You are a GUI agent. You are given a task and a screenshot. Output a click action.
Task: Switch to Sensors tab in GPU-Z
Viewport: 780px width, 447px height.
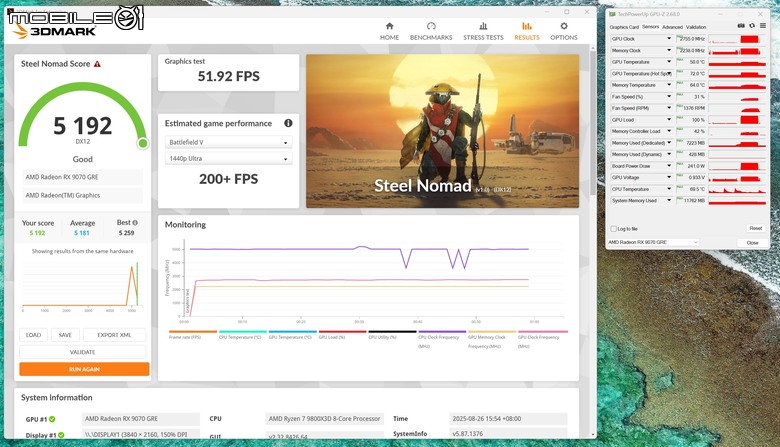click(x=650, y=27)
